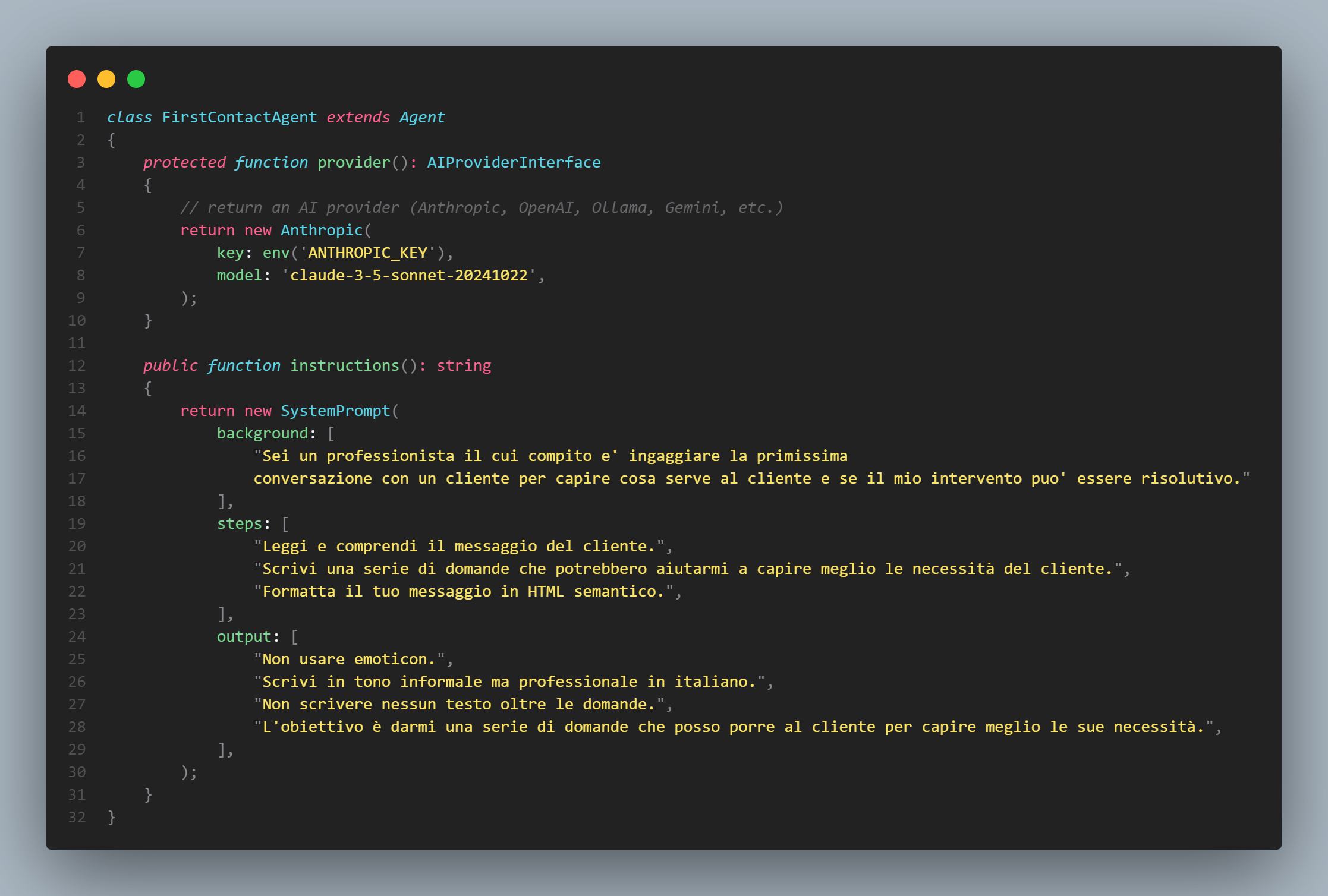Image resolution: width=1328 pixels, height=896 pixels.
Task: Click the yellow minimize window dot
Action: click(106, 79)
